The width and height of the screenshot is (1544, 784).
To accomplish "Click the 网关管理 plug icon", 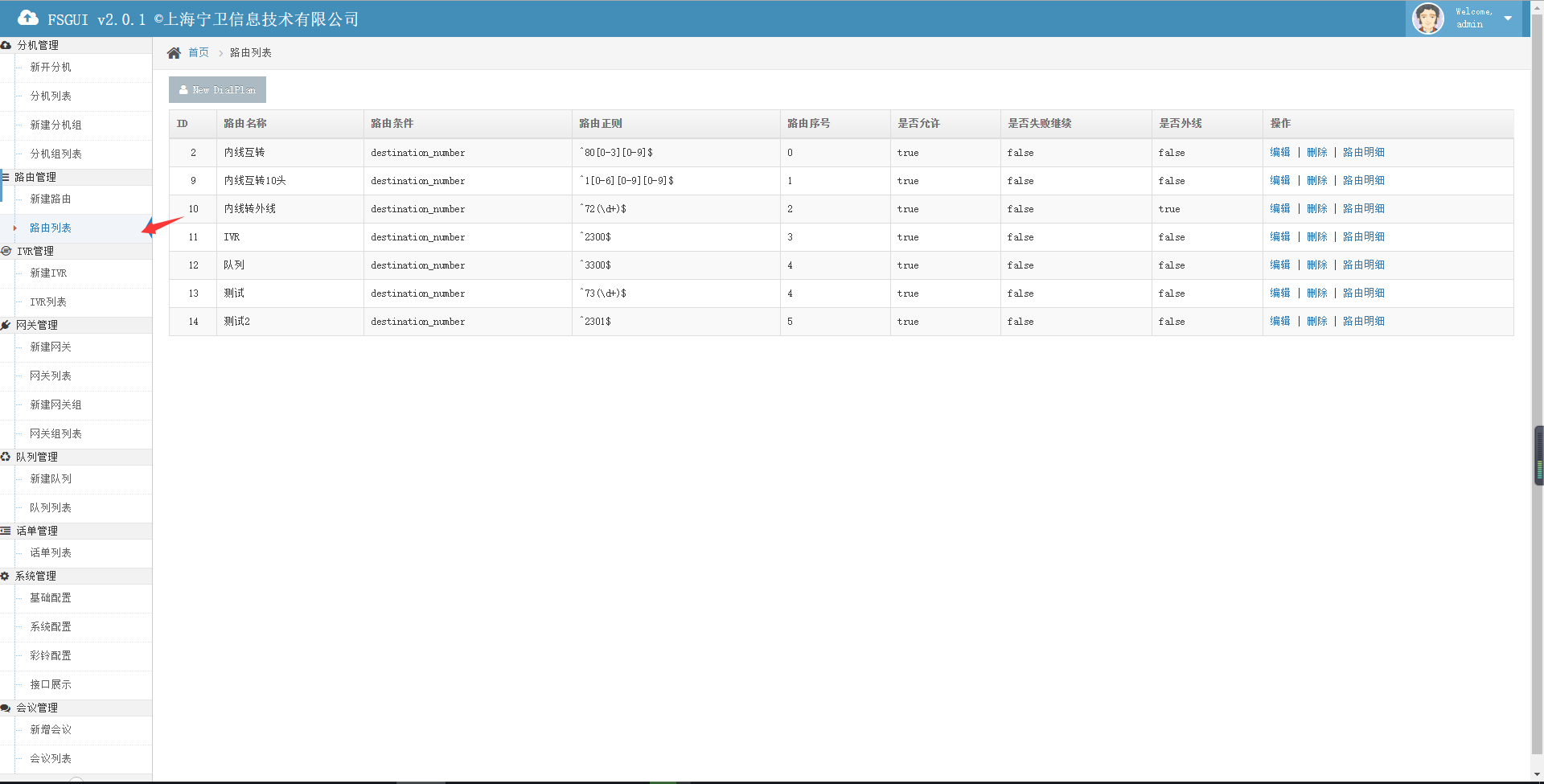I will 6,326.
